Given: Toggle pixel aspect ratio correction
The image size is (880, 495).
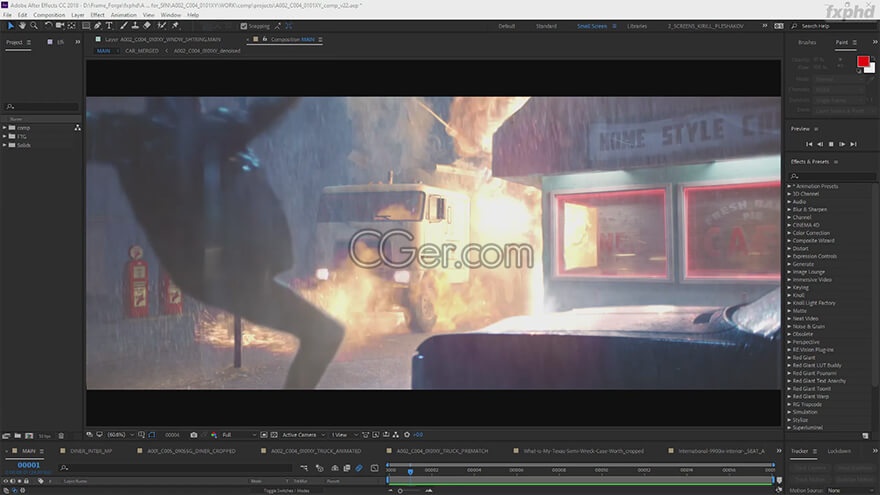Looking at the screenshot, I should click(365, 435).
